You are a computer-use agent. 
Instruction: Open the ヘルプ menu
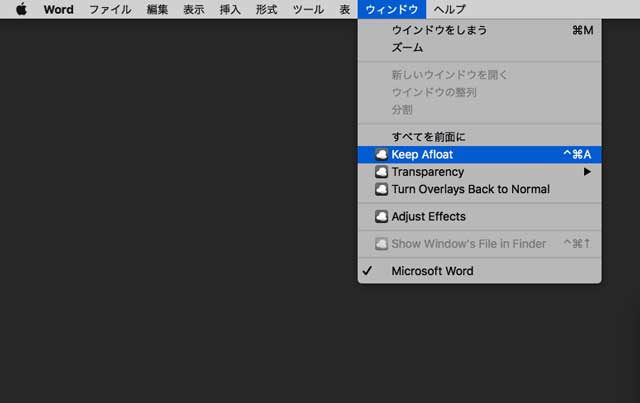pos(449,9)
